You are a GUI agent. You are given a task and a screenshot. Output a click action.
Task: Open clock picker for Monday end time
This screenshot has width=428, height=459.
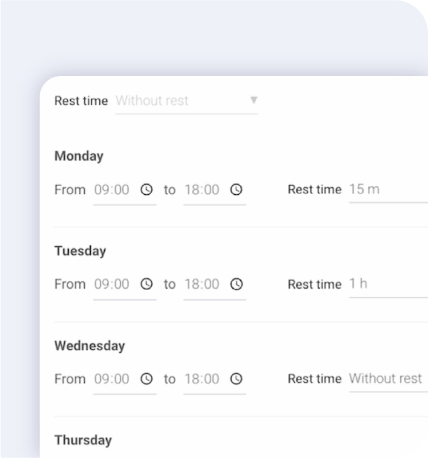tap(236, 190)
